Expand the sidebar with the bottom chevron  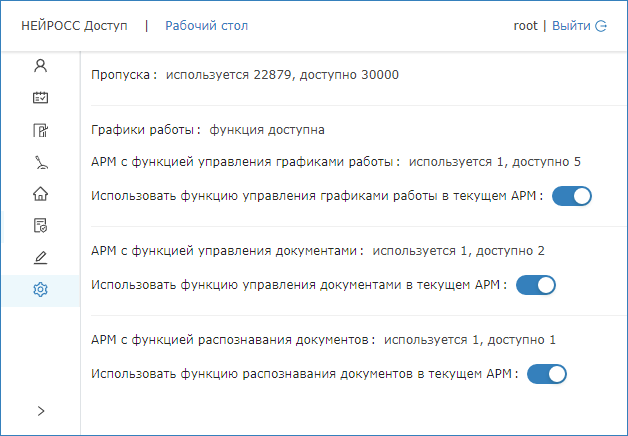(40, 410)
